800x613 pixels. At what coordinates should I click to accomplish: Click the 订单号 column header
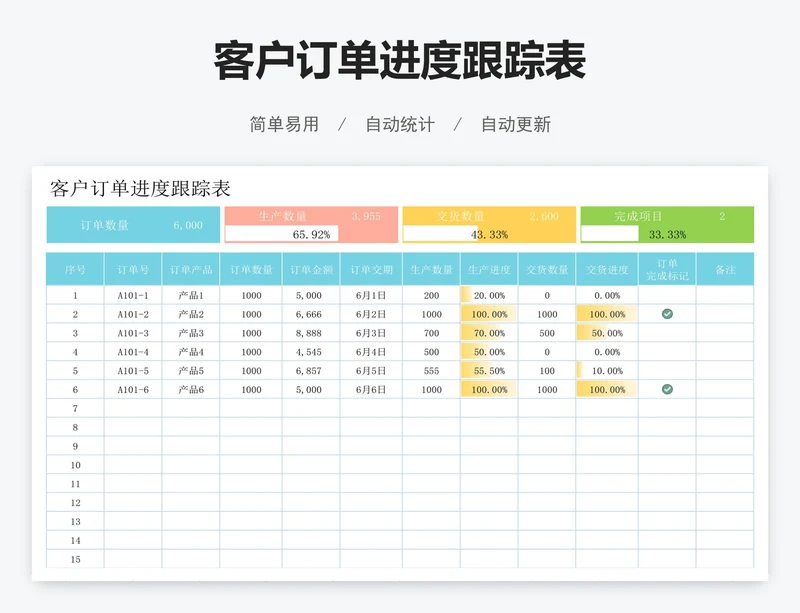[133, 269]
